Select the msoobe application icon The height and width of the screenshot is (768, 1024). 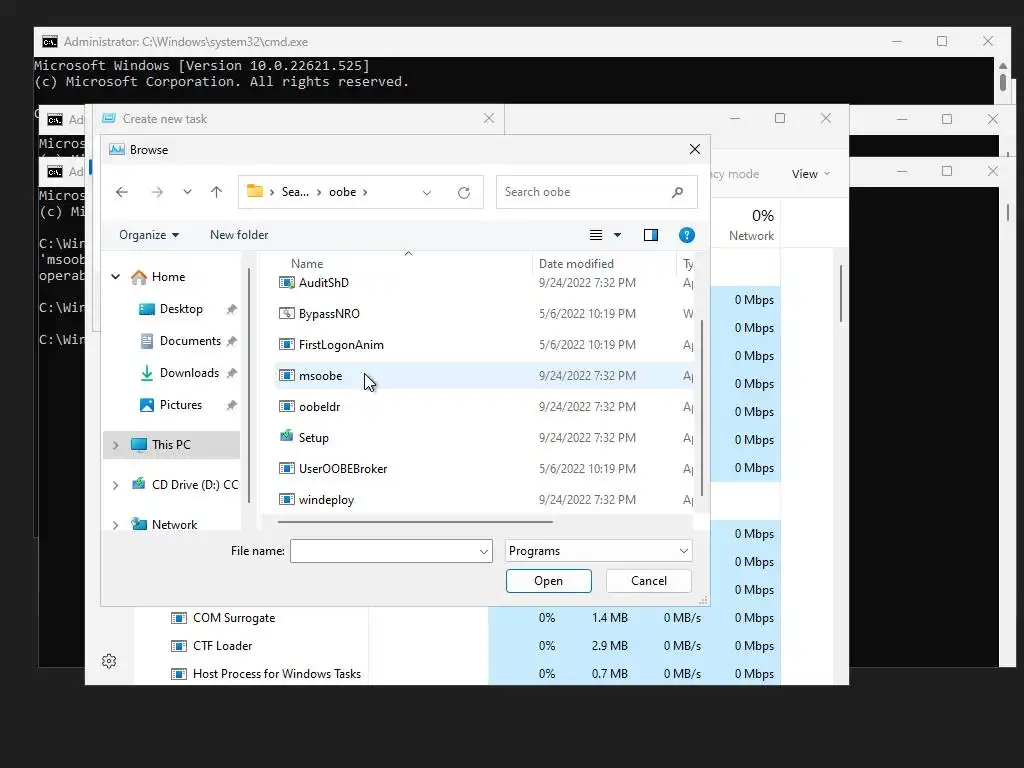click(286, 376)
